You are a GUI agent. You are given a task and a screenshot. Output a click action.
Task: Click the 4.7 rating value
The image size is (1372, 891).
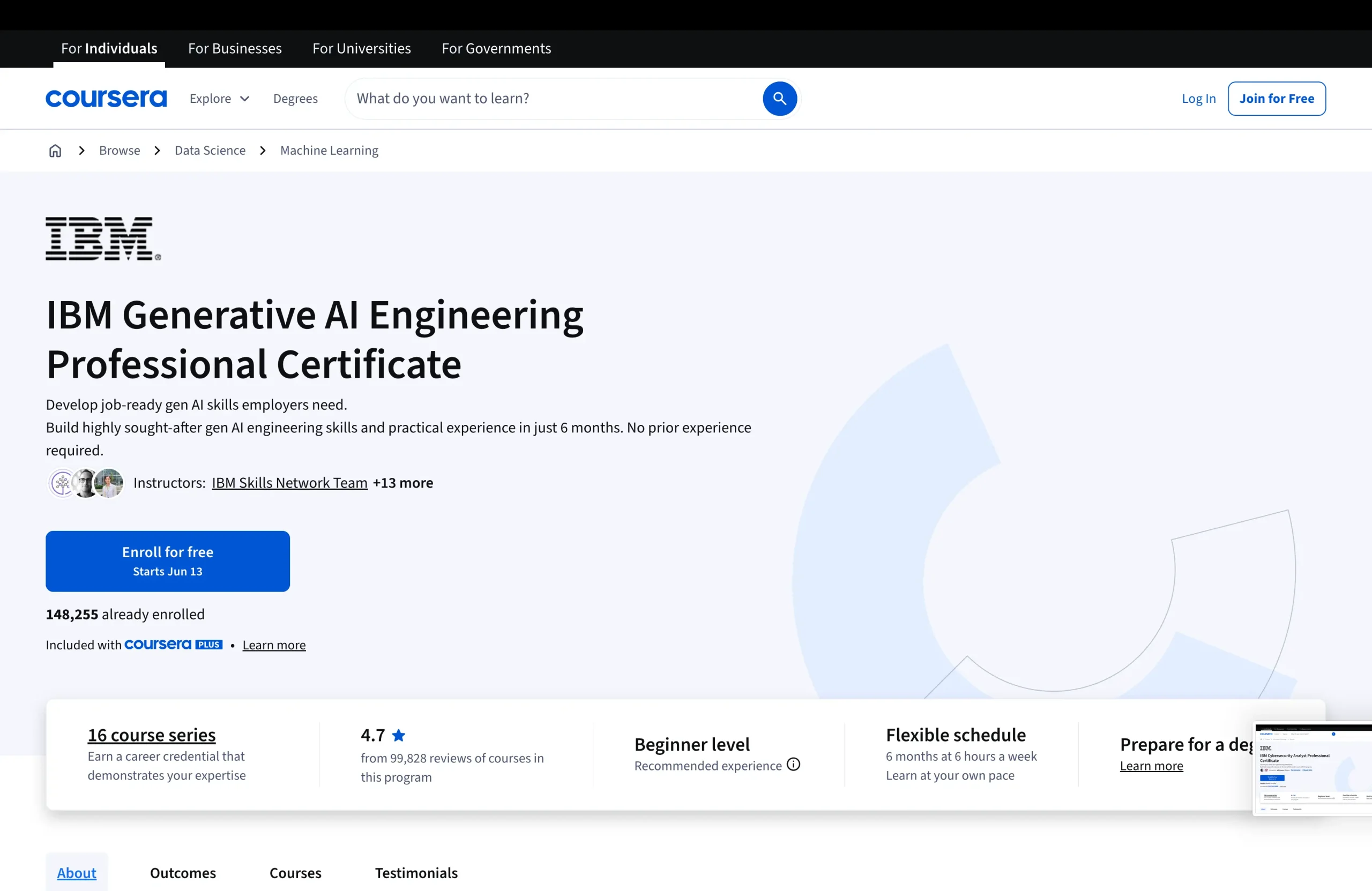click(372, 735)
